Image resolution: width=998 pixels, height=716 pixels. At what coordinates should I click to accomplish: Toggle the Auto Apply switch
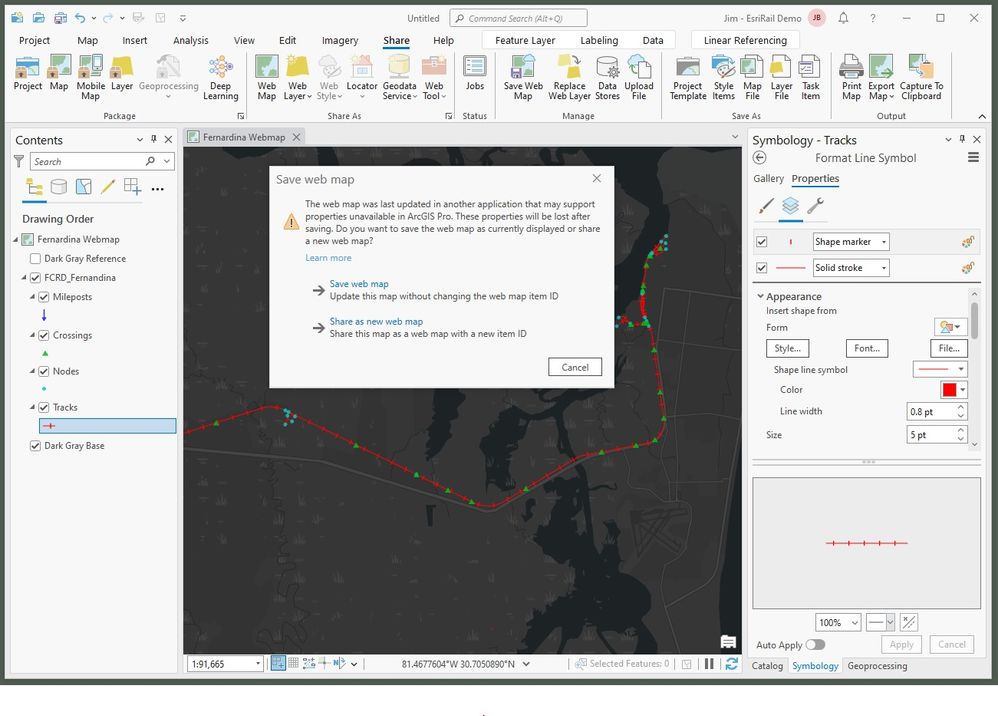click(815, 645)
